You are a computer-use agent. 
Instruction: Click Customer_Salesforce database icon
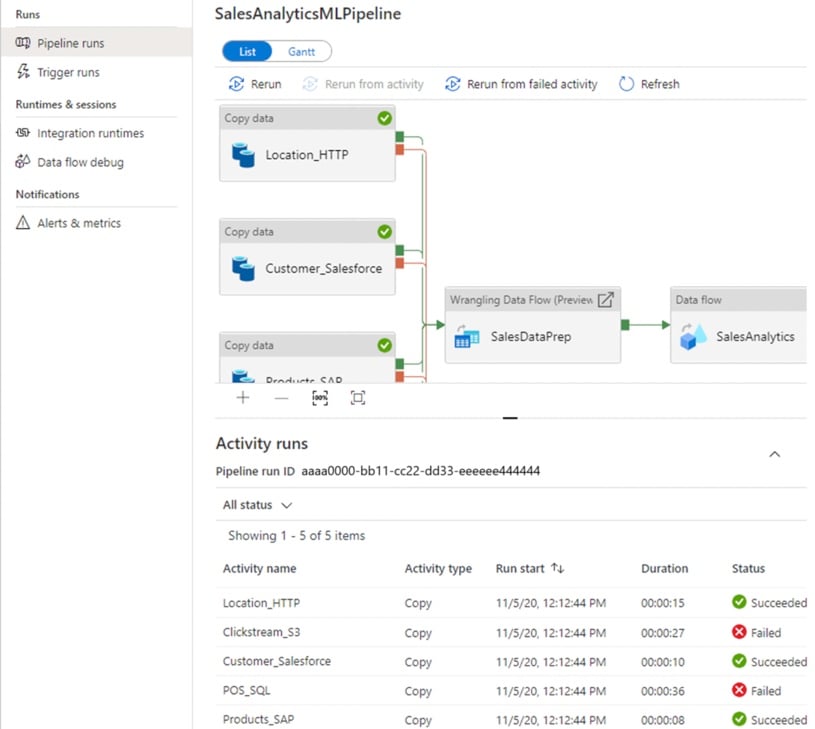coord(243,268)
